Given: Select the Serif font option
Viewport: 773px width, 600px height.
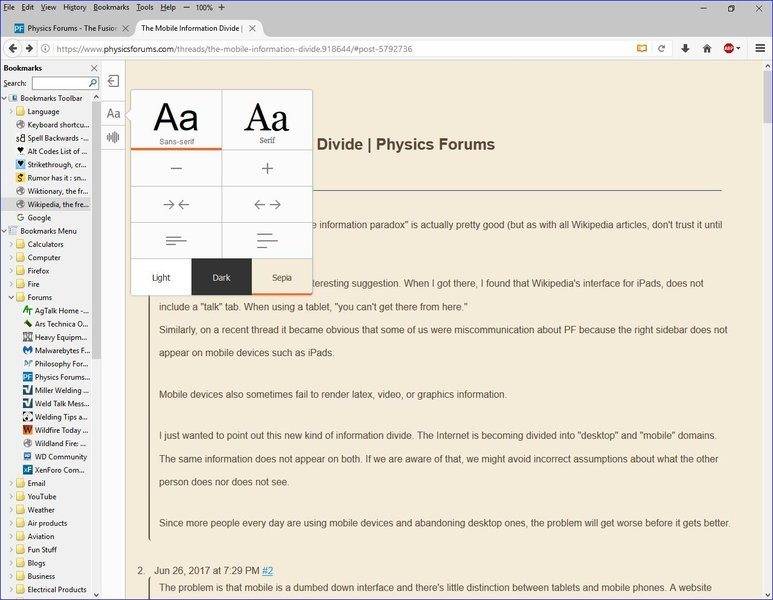Looking at the screenshot, I should tap(267, 120).
